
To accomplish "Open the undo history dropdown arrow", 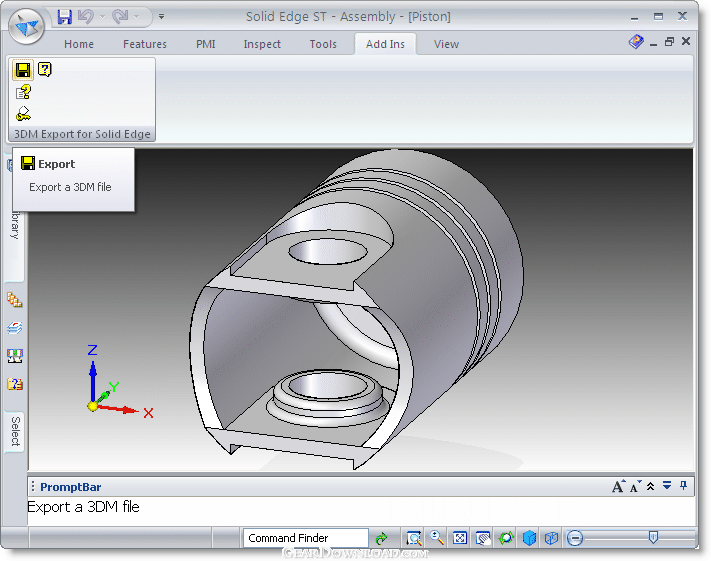I will [x=102, y=17].
